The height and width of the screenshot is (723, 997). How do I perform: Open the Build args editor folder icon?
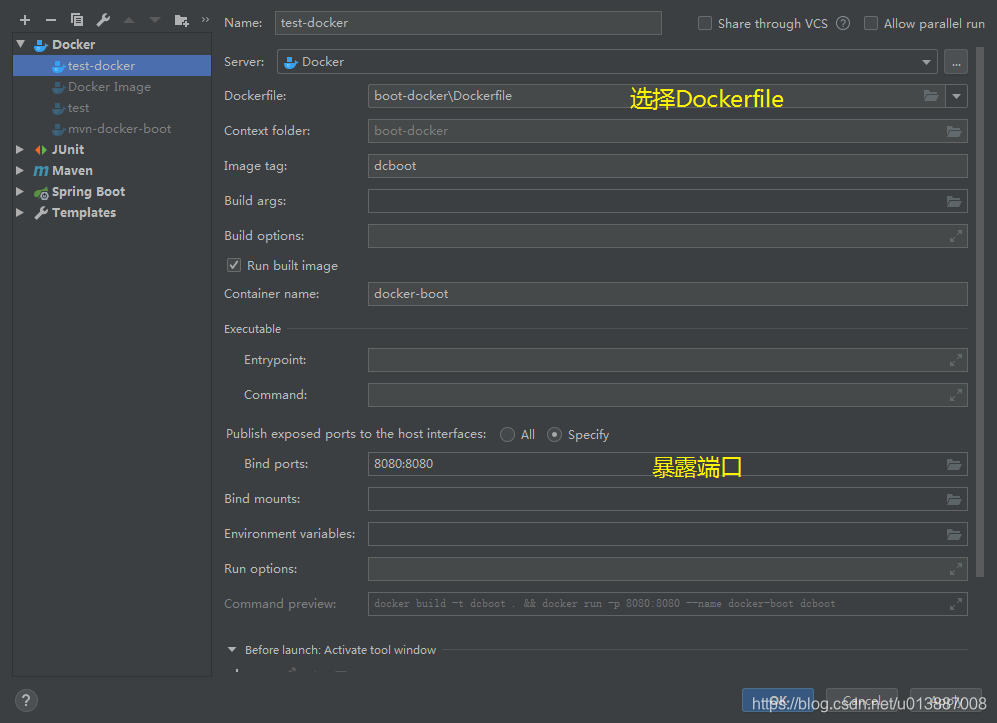click(x=954, y=201)
